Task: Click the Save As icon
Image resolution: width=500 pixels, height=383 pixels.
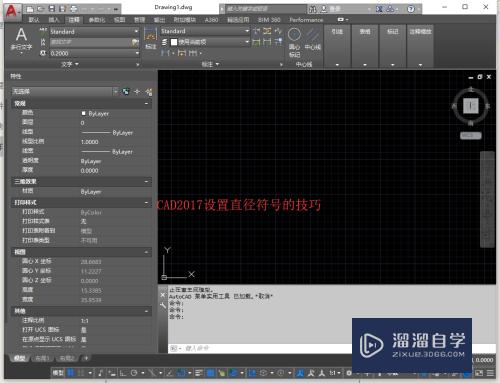Action: click(62, 8)
